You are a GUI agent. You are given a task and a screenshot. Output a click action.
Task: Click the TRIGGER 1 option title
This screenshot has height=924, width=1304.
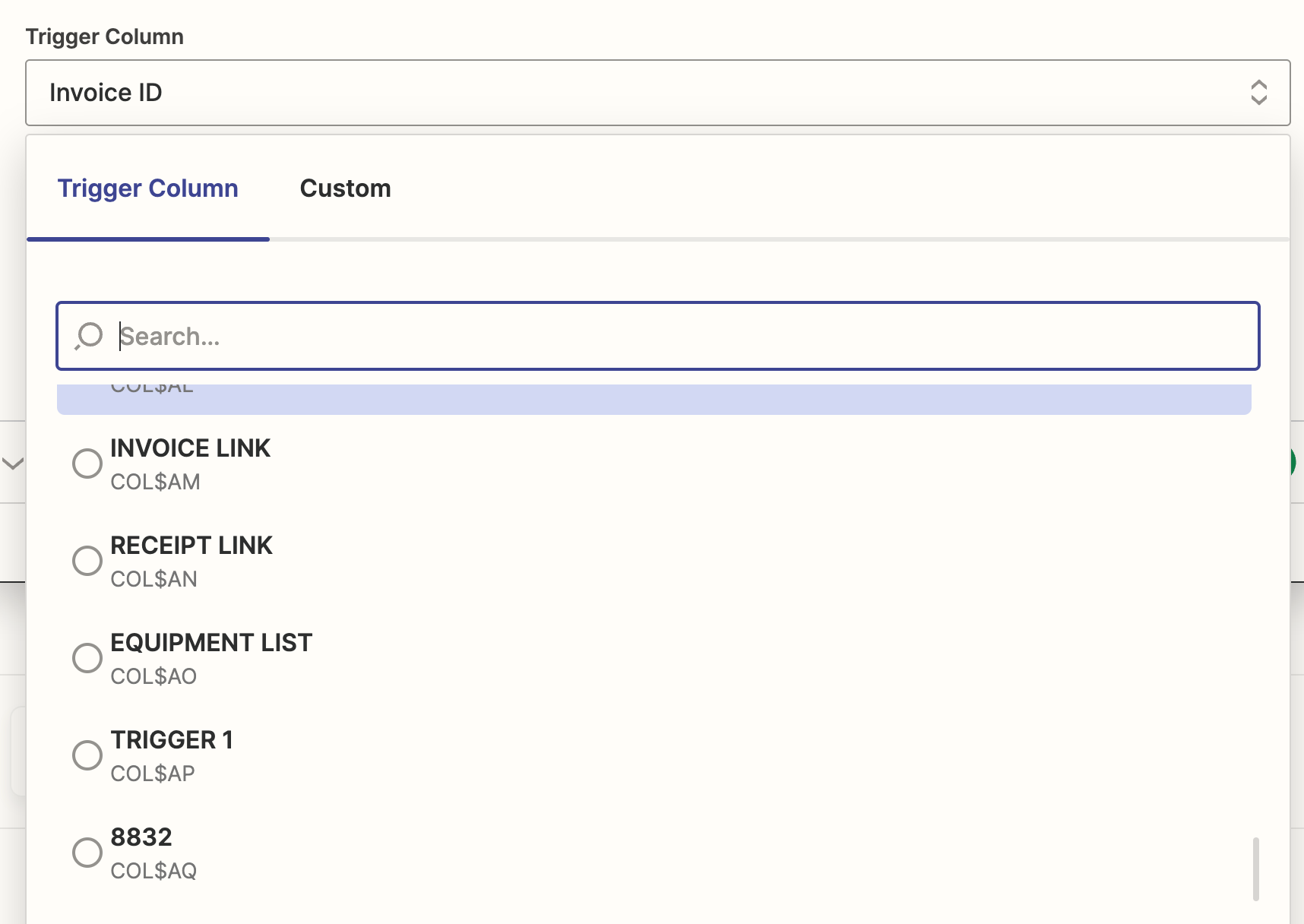[172, 740]
